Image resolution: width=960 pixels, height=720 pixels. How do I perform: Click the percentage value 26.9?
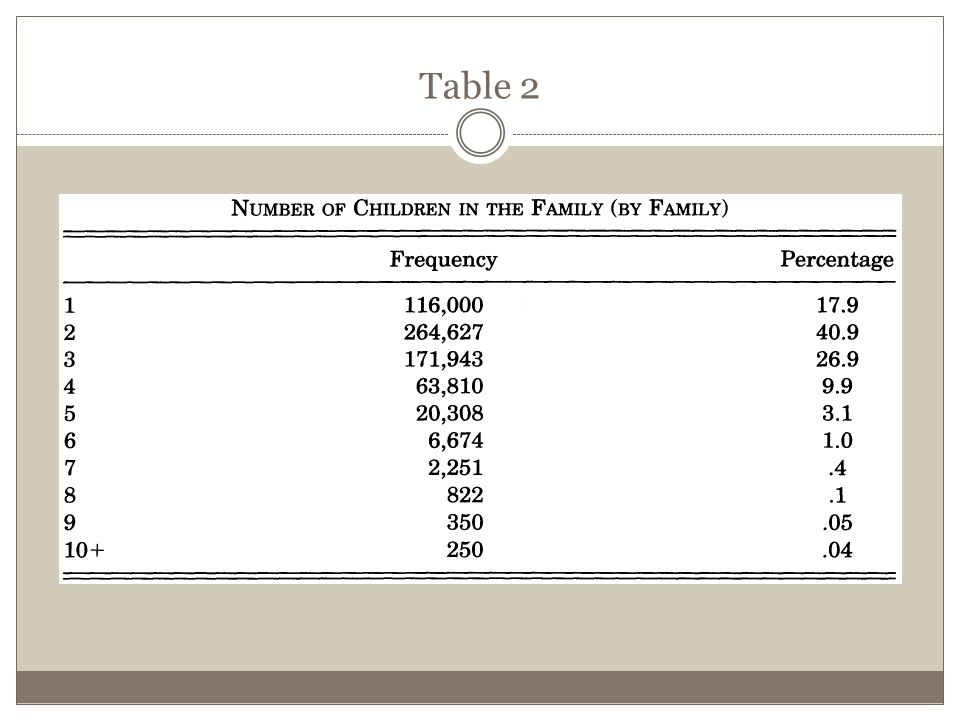(837, 359)
